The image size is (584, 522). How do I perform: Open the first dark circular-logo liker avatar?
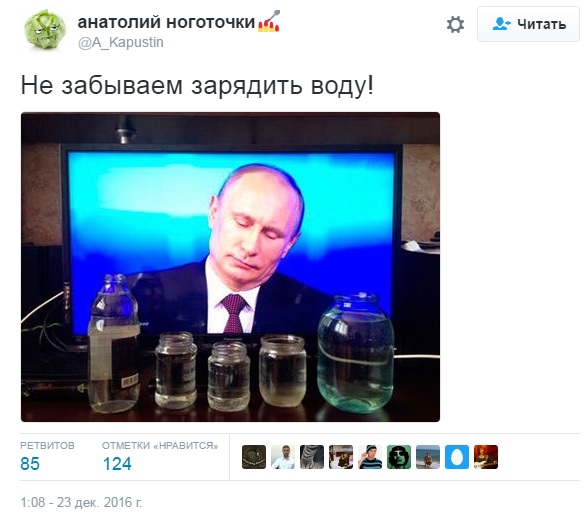(x=254, y=457)
